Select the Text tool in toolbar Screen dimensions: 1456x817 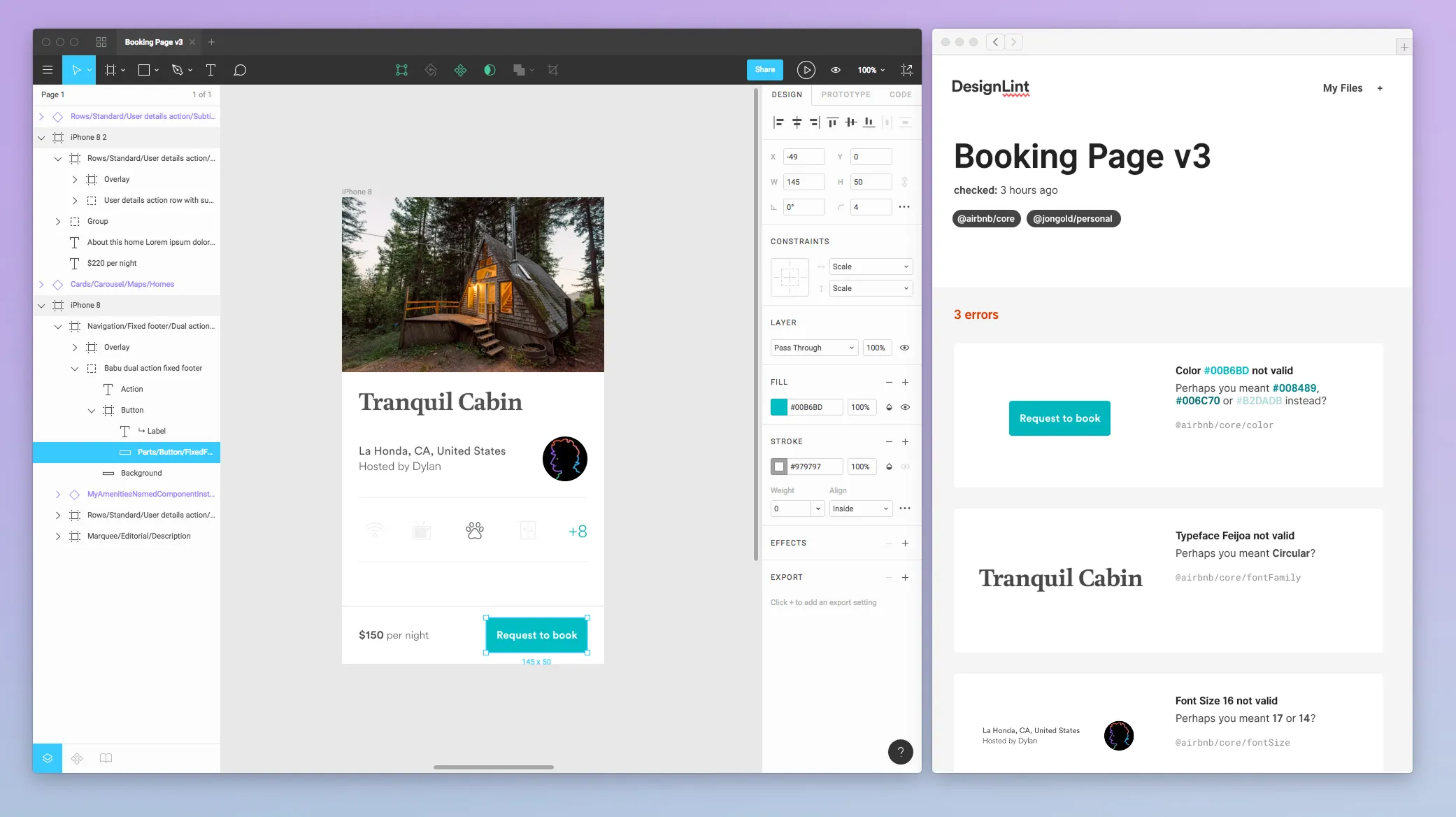point(210,70)
